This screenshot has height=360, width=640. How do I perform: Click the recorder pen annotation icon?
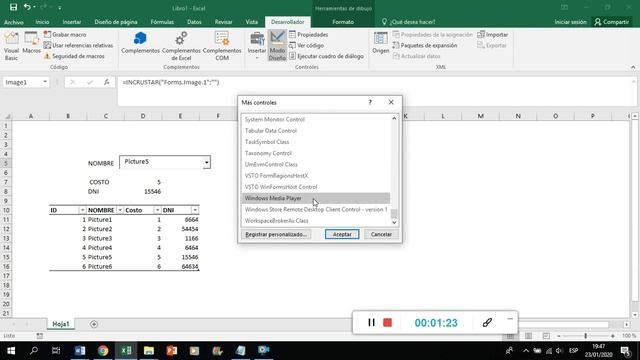coord(487,322)
